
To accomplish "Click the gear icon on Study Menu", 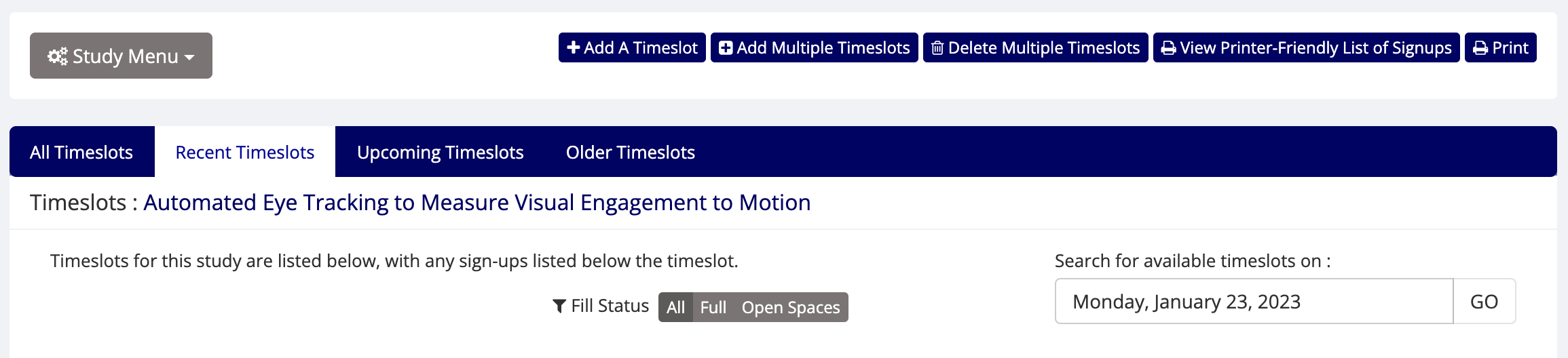I will click(57, 56).
